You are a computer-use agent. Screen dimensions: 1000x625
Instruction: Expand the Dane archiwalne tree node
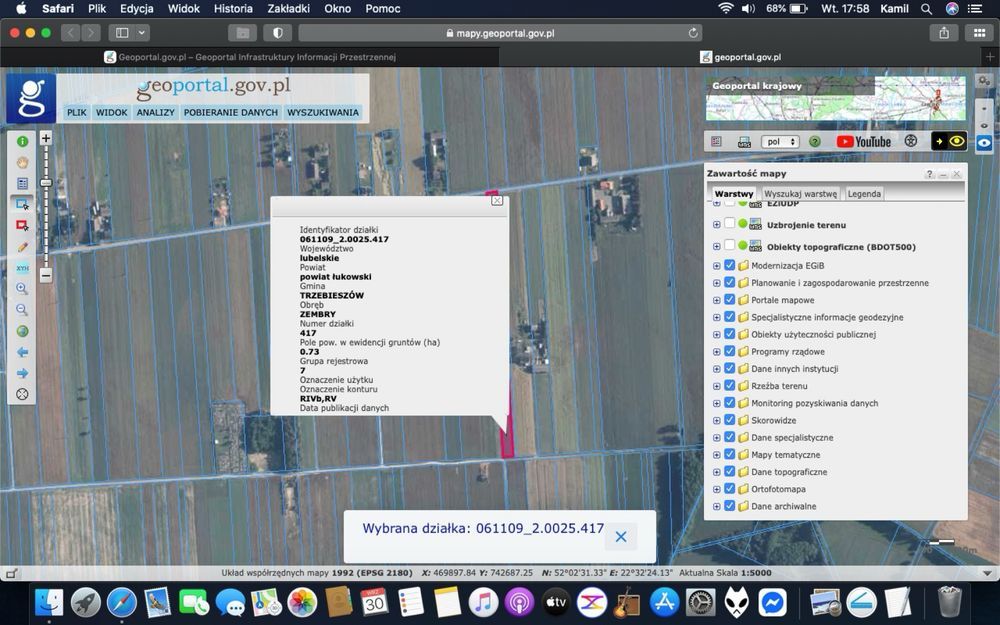[x=716, y=506]
